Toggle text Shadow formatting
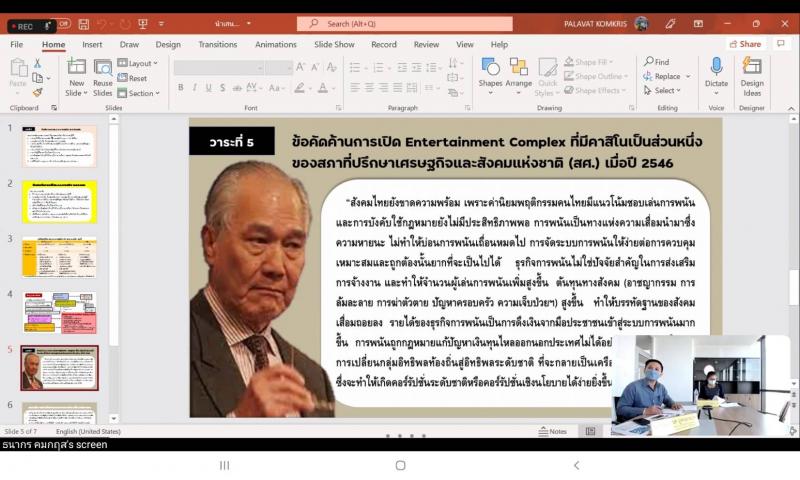 222,88
